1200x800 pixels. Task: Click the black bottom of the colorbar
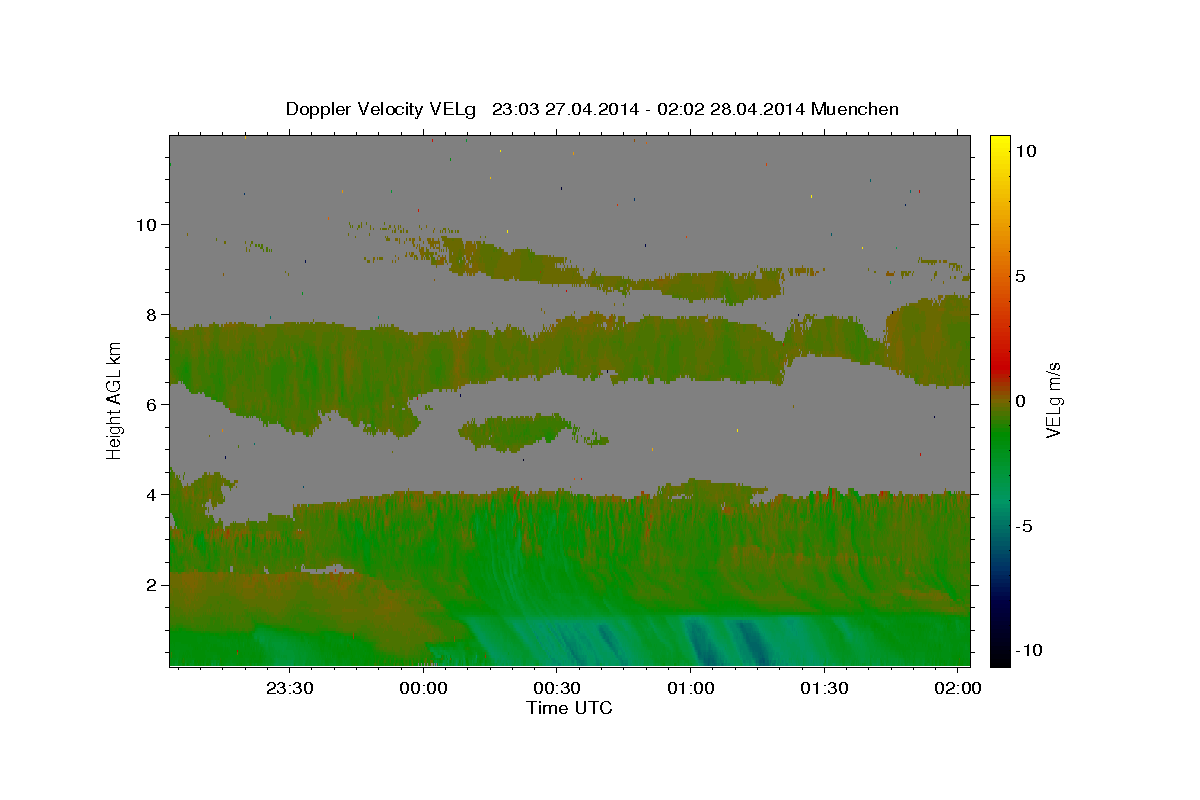coord(1000,658)
